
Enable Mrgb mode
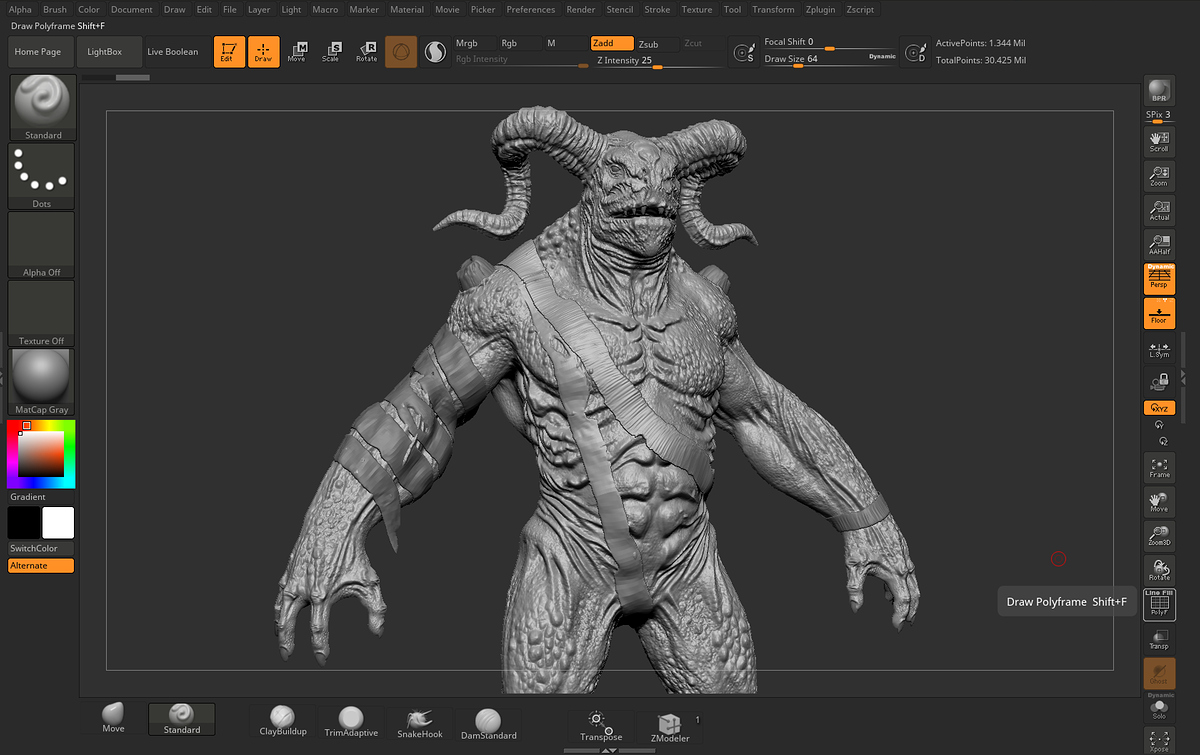(475, 44)
